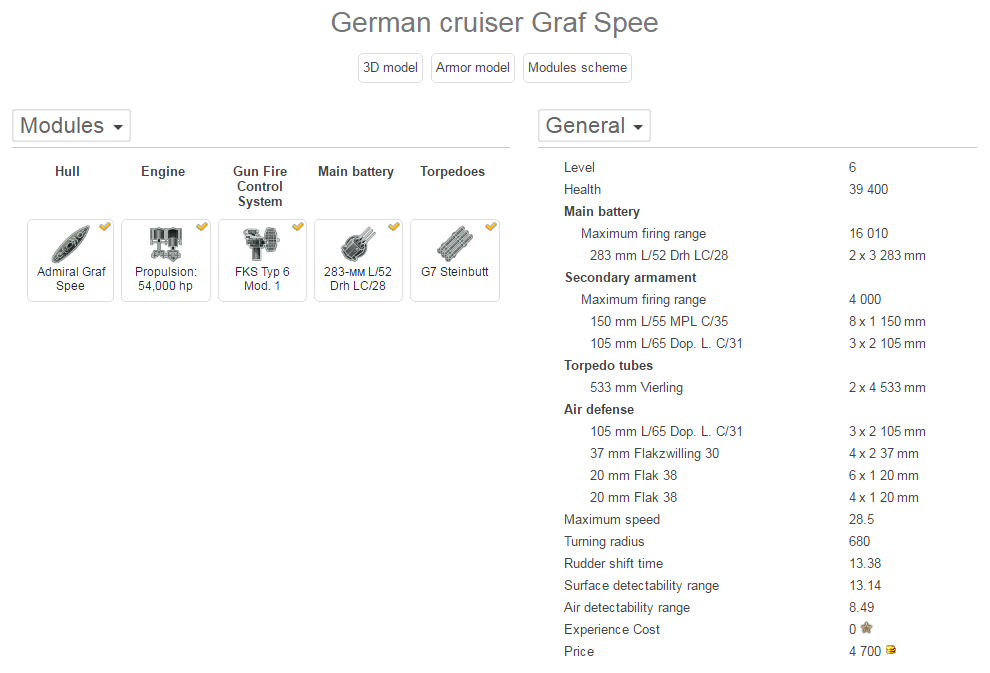Click the 6 x 1 20 mm value
The width and height of the screenshot is (990, 673).
(883, 475)
